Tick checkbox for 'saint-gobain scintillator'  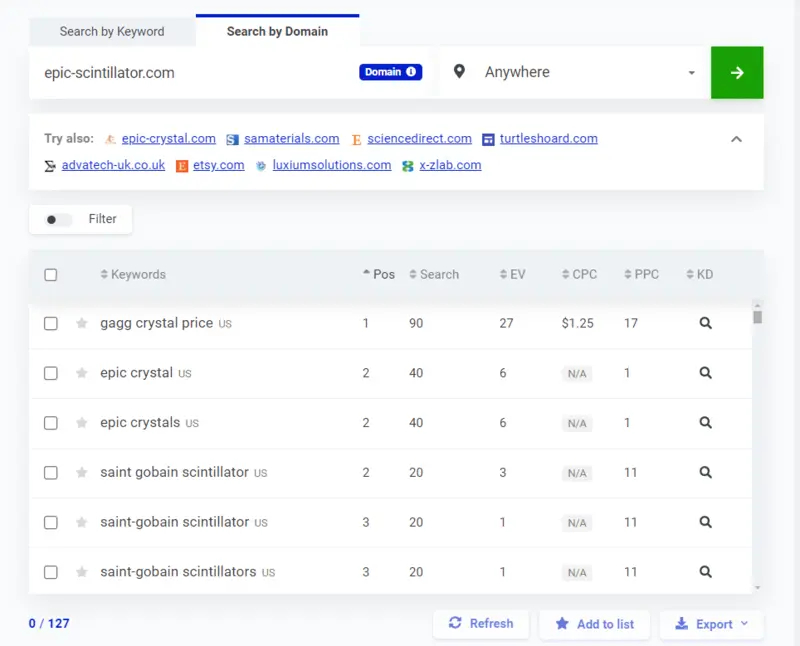(x=51, y=523)
